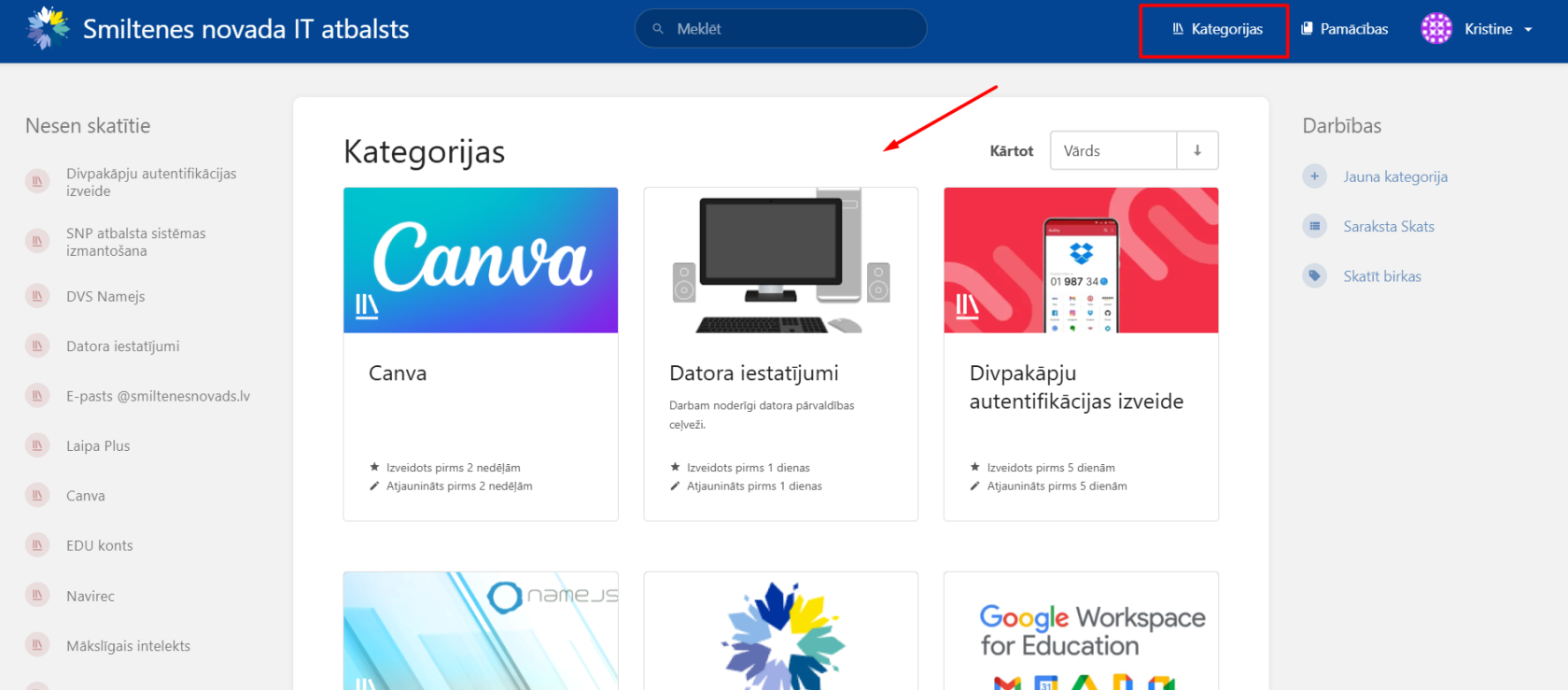Open Divpakāpju autentifikācijas izveide card title
The image size is (1568, 690).
1076,387
